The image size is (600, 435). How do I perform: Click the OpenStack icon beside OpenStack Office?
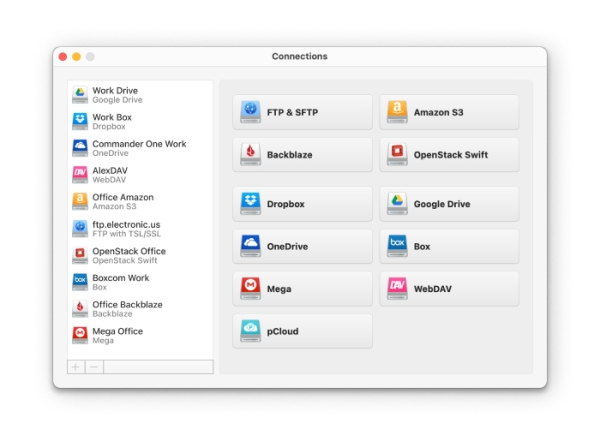click(80, 255)
